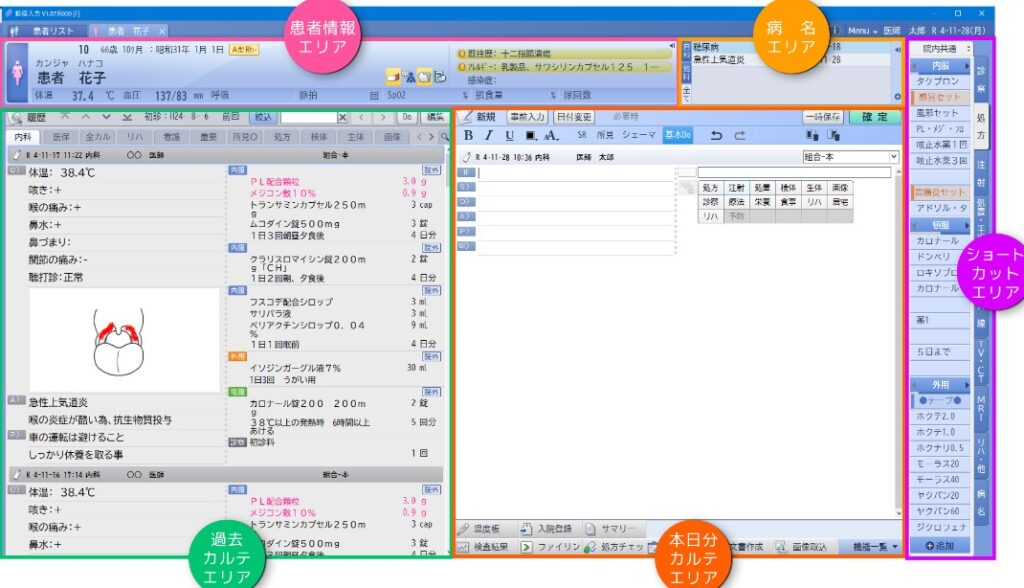Screen dimensions: 1024x588
Task: Undo the last chart edit
Action: point(715,136)
